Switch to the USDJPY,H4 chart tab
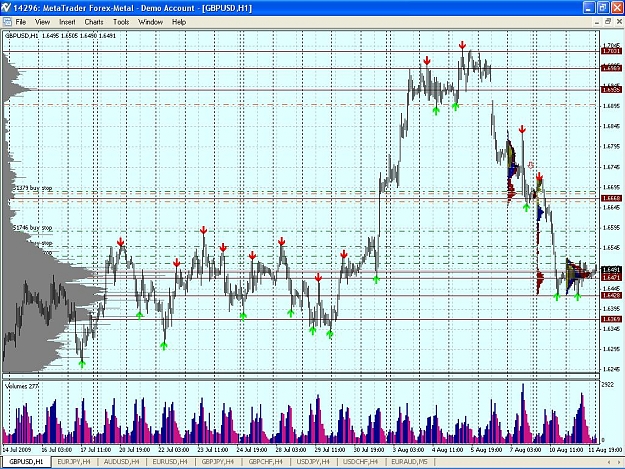625x469 pixels. 313,462
